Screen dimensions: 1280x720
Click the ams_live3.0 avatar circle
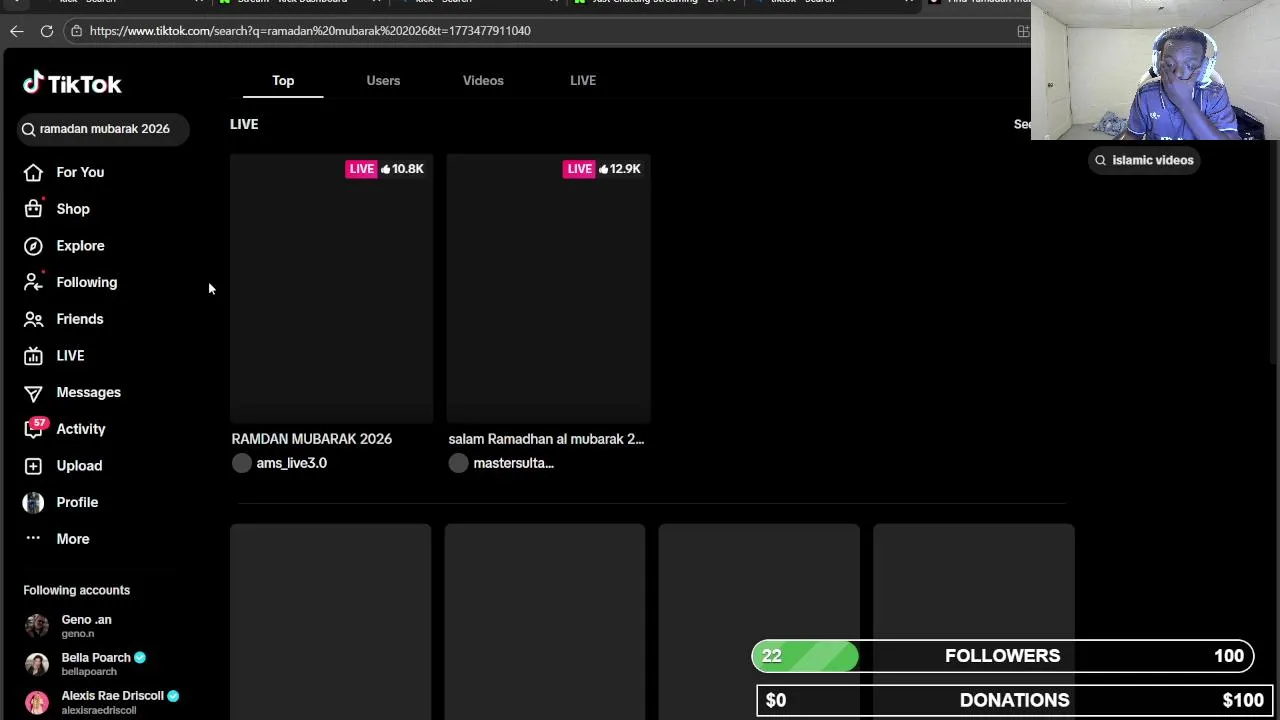(242, 463)
